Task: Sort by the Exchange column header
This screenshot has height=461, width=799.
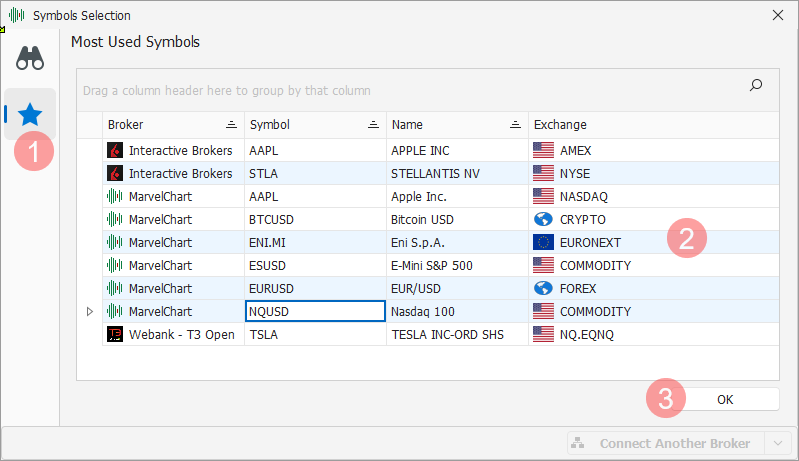Action: [x=654, y=125]
